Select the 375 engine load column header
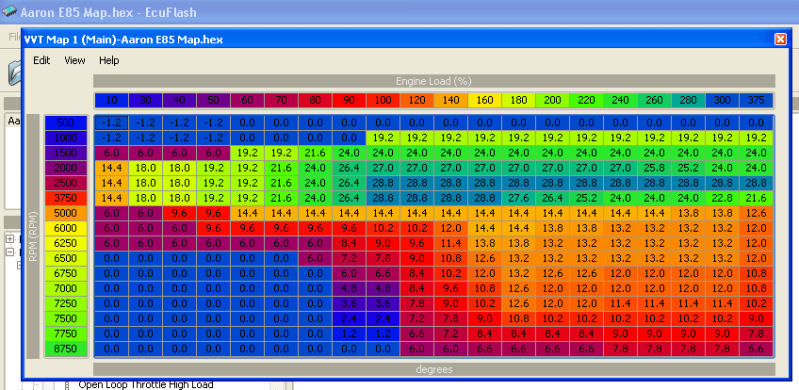The width and height of the screenshot is (799, 390). click(x=756, y=100)
